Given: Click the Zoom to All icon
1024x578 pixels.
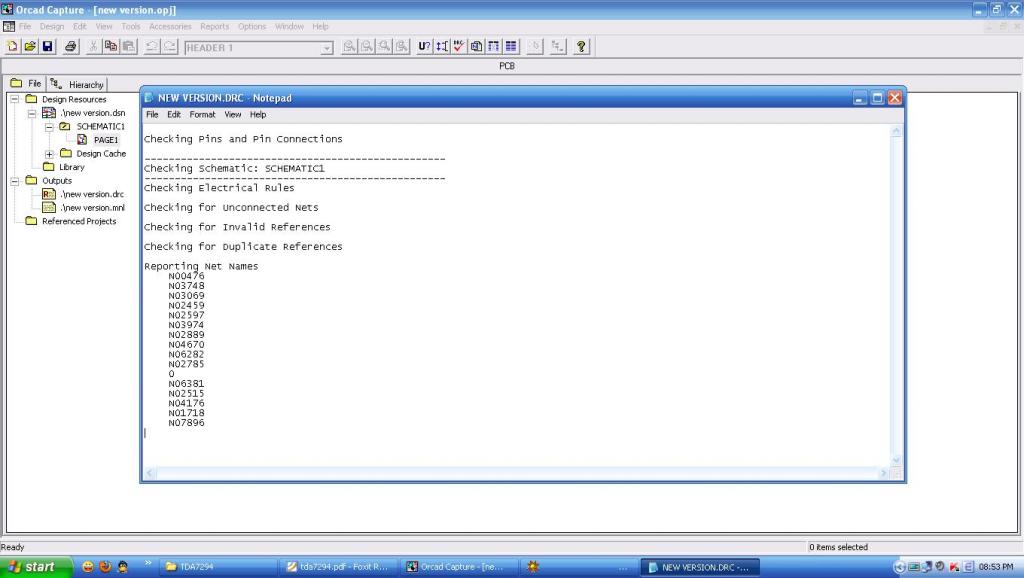Looking at the screenshot, I should [402, 46].
